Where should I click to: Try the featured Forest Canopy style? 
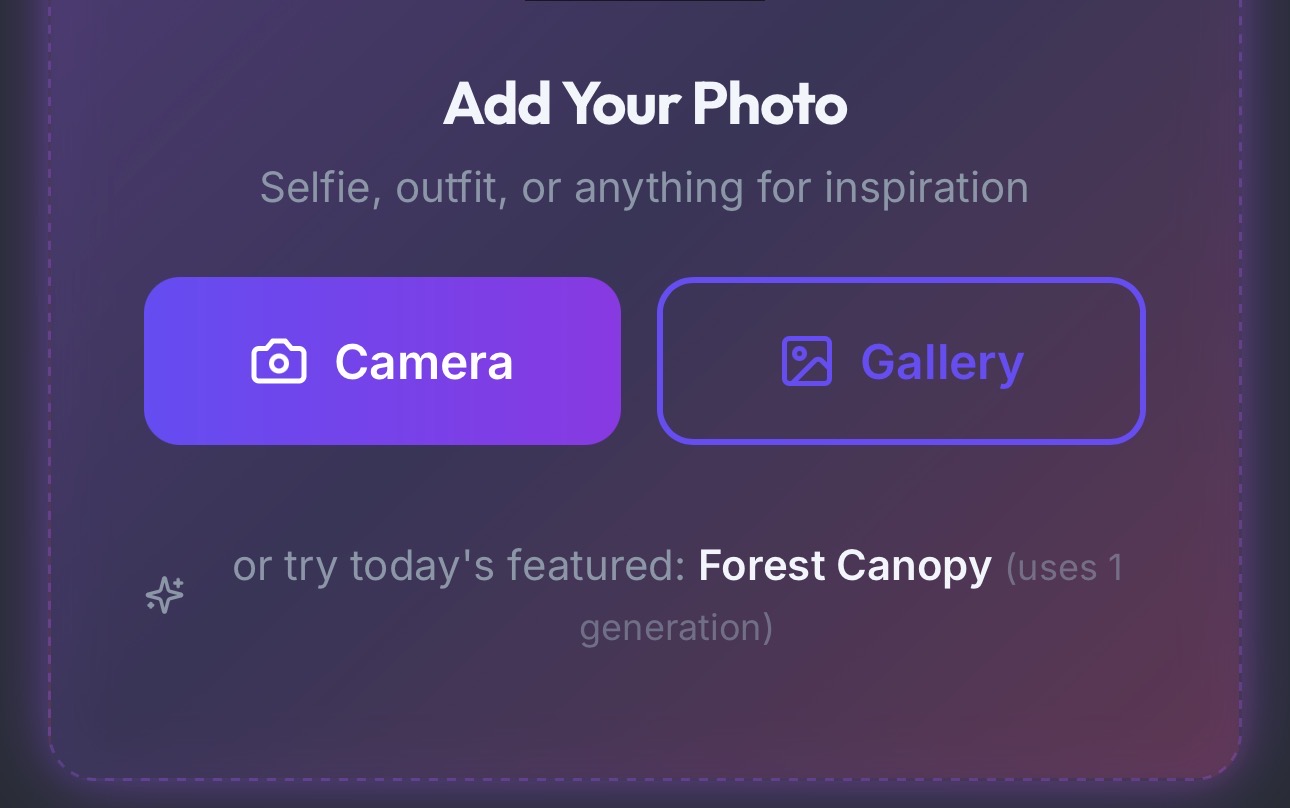[844, 567]
